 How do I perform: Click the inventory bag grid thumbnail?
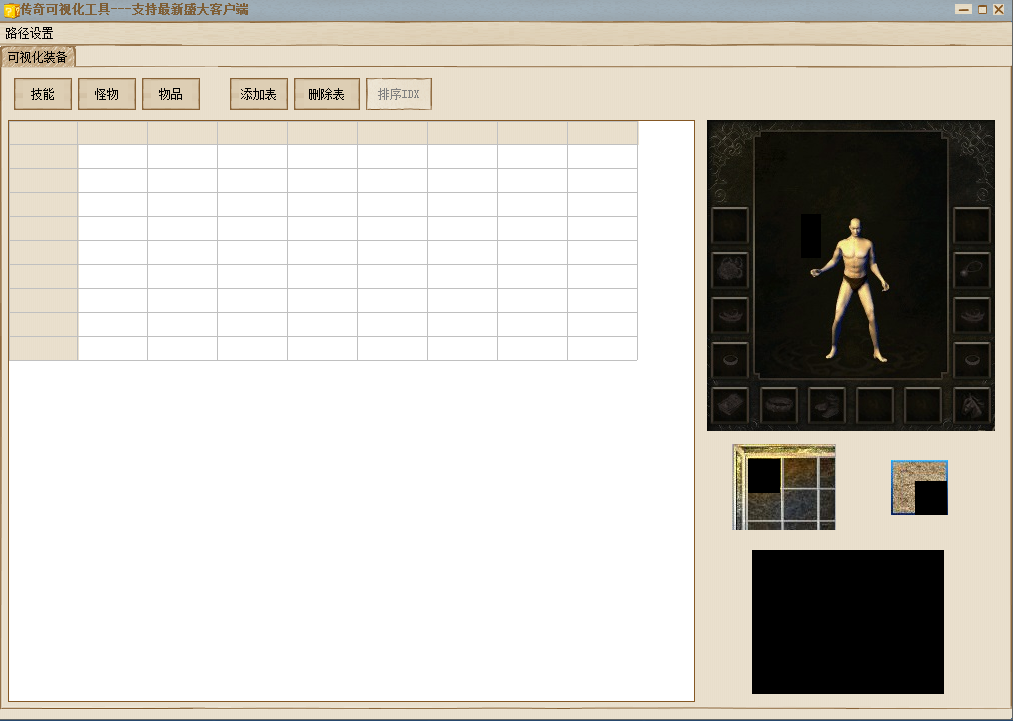click(784, 487)
